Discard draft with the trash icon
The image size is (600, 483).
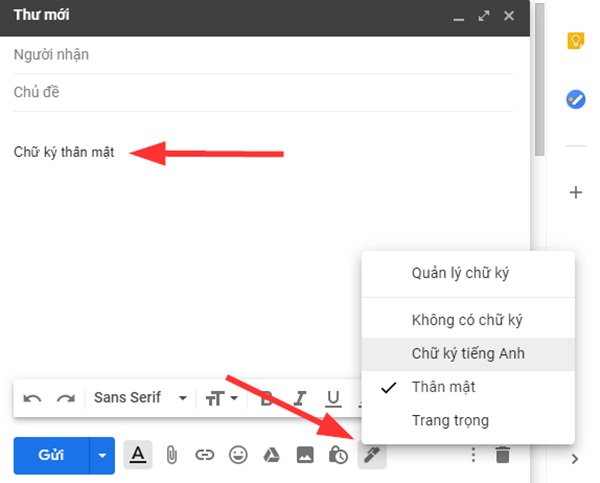[503, 455]
